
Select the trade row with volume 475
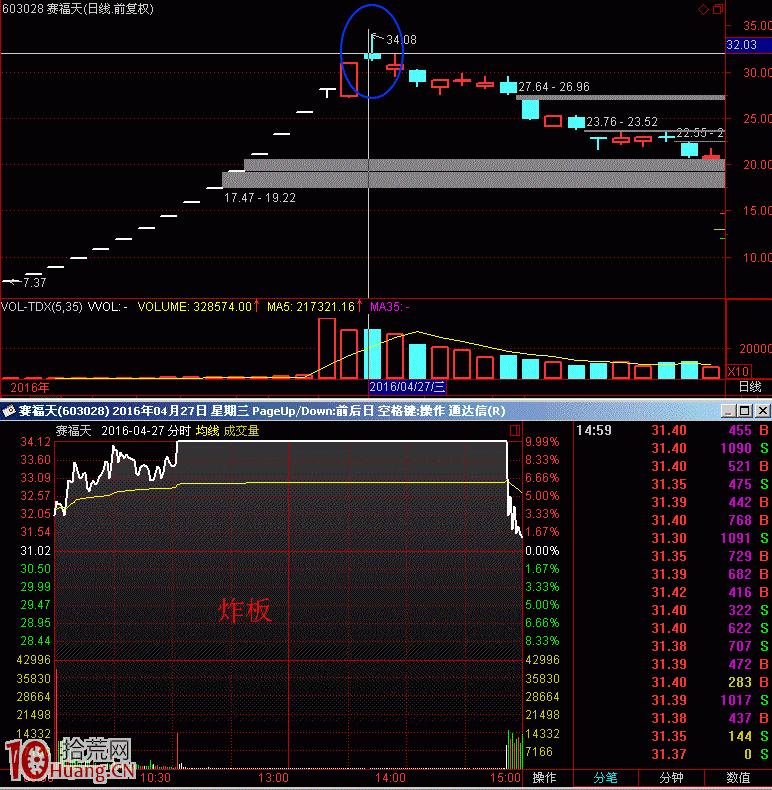[x=673, y=484]
